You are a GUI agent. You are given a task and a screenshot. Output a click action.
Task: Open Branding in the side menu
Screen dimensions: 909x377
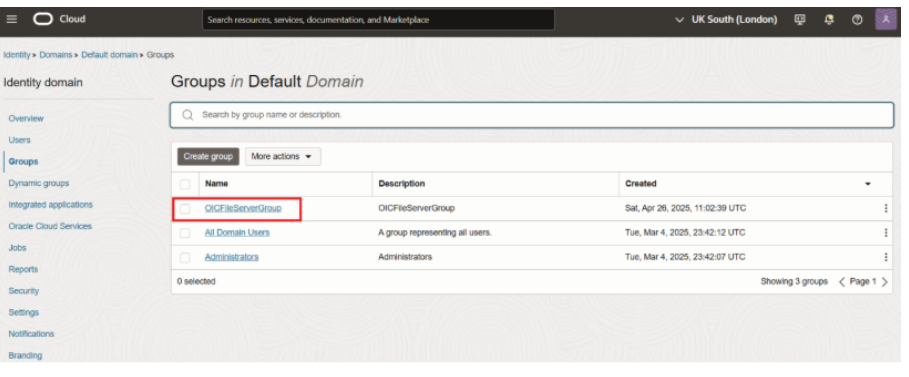26,356
